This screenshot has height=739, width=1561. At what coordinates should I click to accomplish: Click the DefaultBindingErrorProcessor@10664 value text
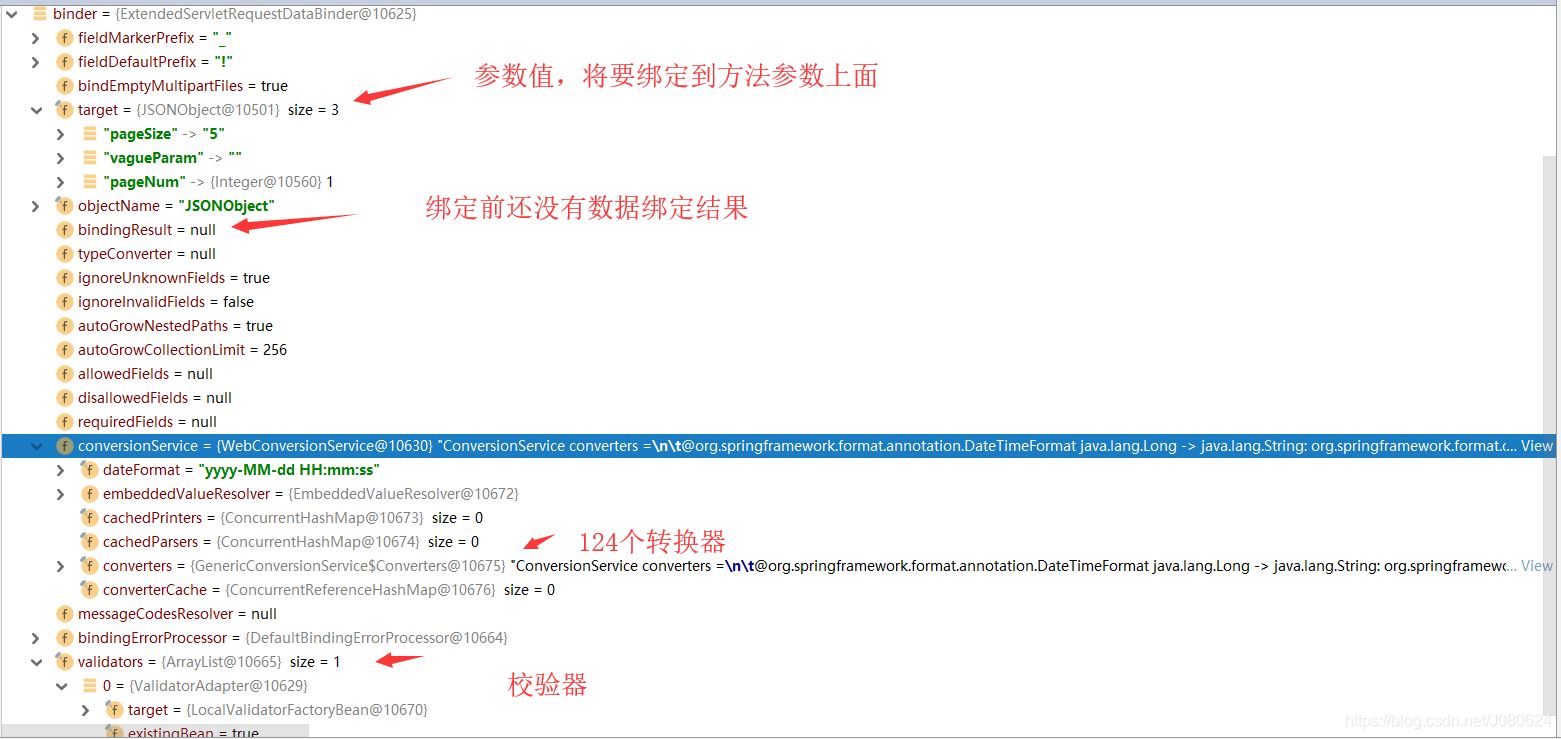coord(376,638)
